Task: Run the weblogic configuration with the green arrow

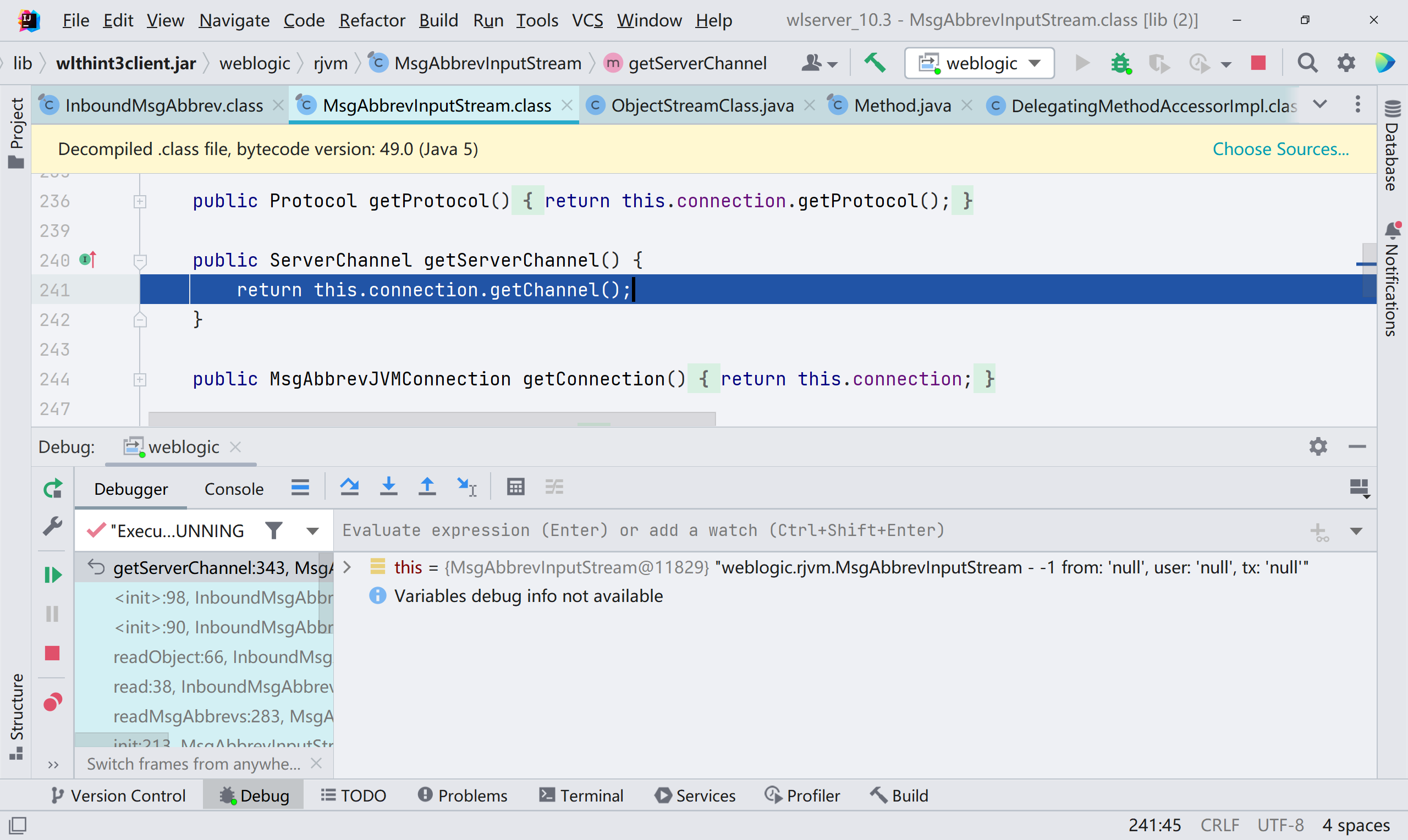Action: pos(1081,63)
